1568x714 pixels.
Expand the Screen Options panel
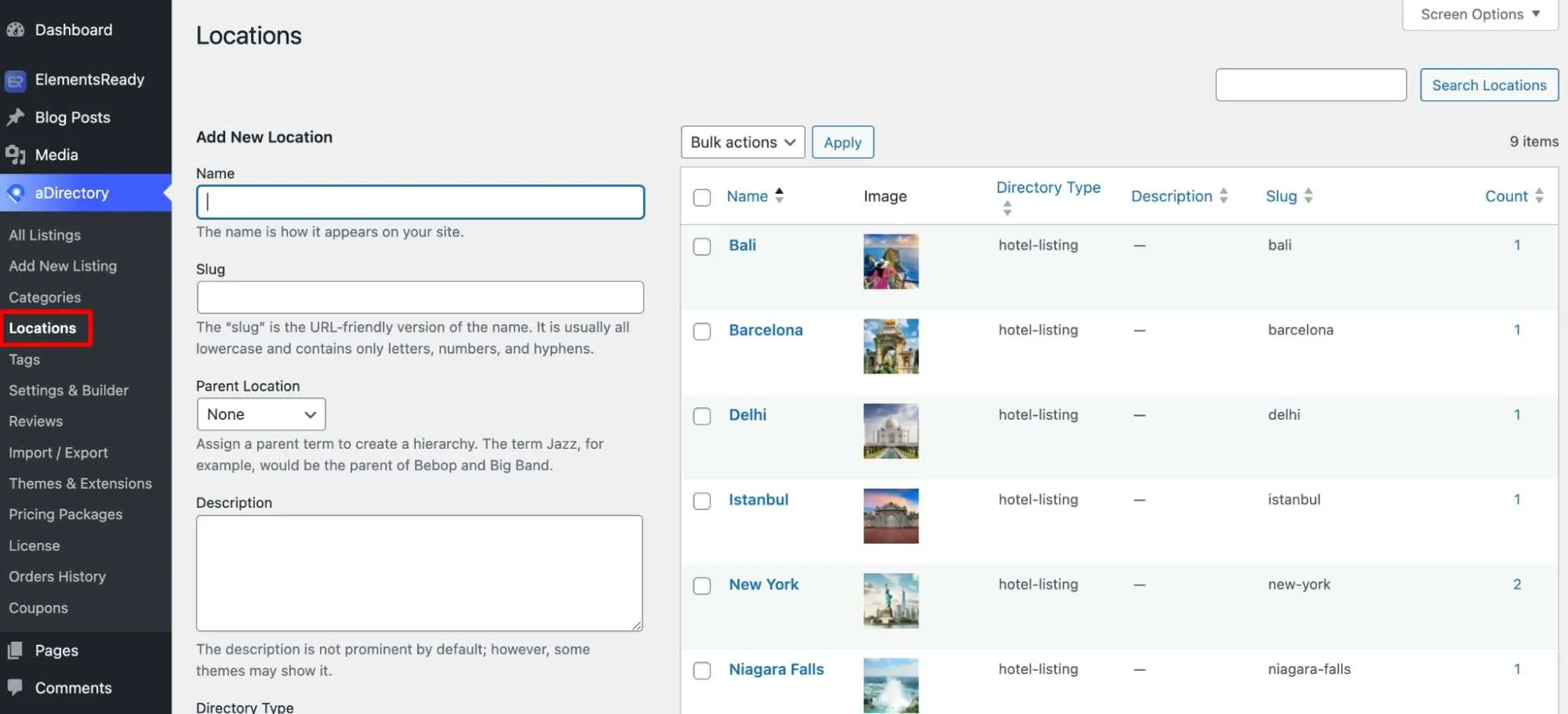[1480, 14]
